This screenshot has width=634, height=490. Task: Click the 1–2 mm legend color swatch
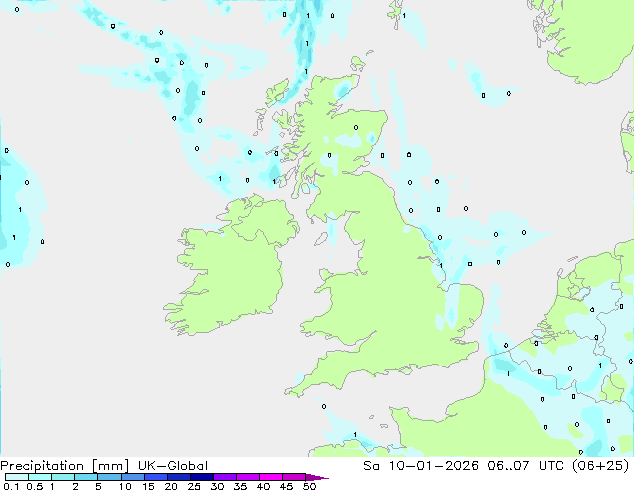(x=63, y=477)
